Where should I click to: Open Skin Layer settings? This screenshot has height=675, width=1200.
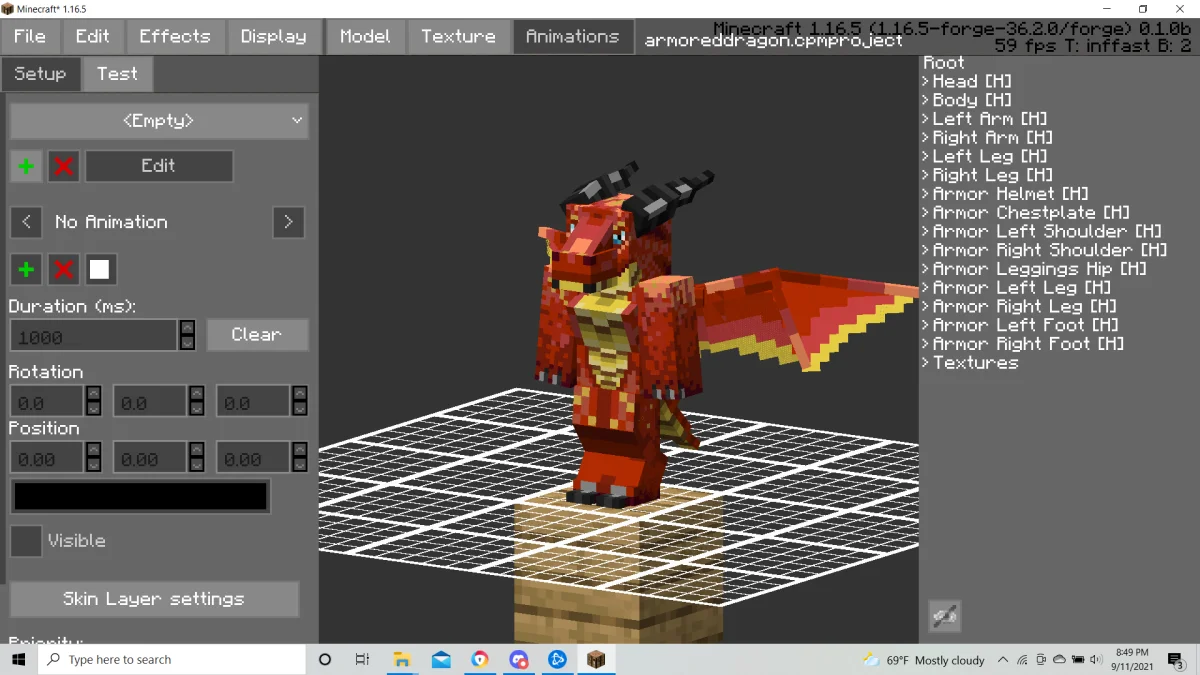pos(154,599)
